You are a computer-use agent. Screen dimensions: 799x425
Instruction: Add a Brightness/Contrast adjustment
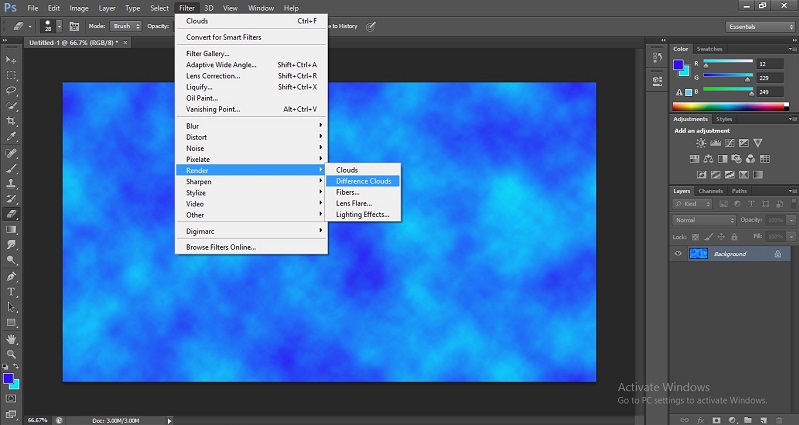(701, 143)
